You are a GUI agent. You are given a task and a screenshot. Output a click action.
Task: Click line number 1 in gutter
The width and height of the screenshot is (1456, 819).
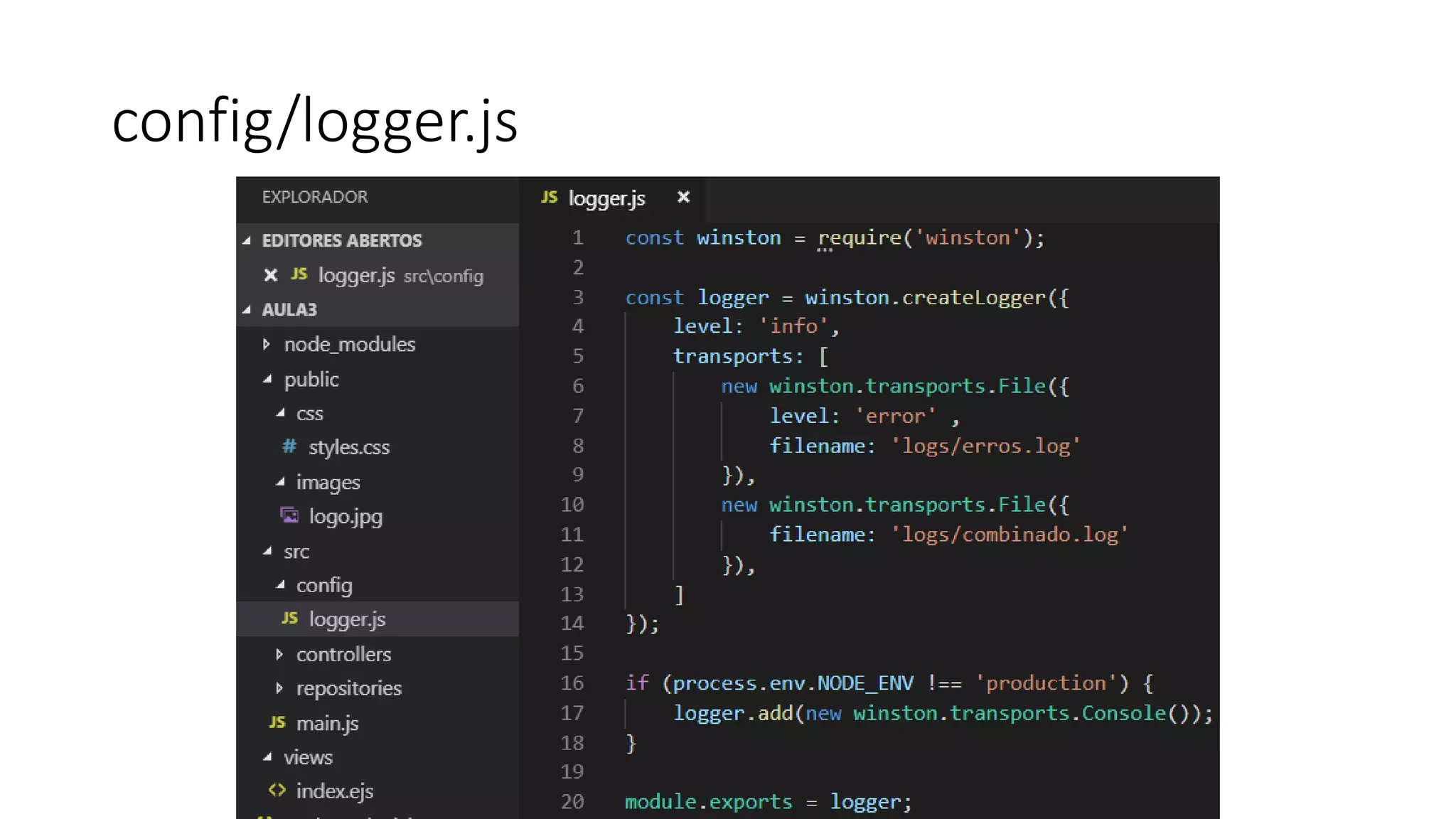click(578, 237)
